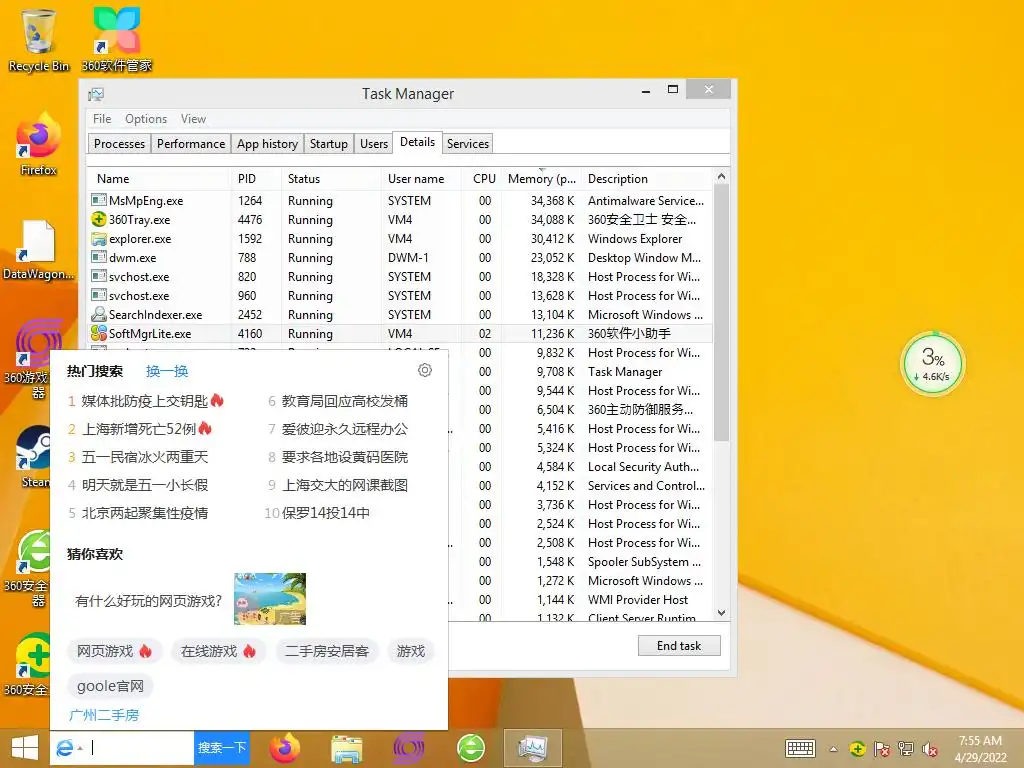Click the explorer.exe process icon
The height and width of the screenshot is (768, 1024).
click(x=99, y=238)
